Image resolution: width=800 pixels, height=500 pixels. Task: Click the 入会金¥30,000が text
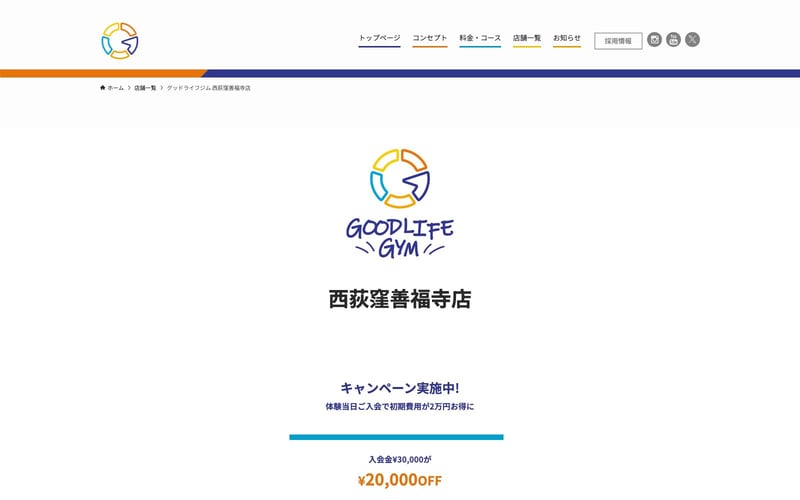point(400,460)
